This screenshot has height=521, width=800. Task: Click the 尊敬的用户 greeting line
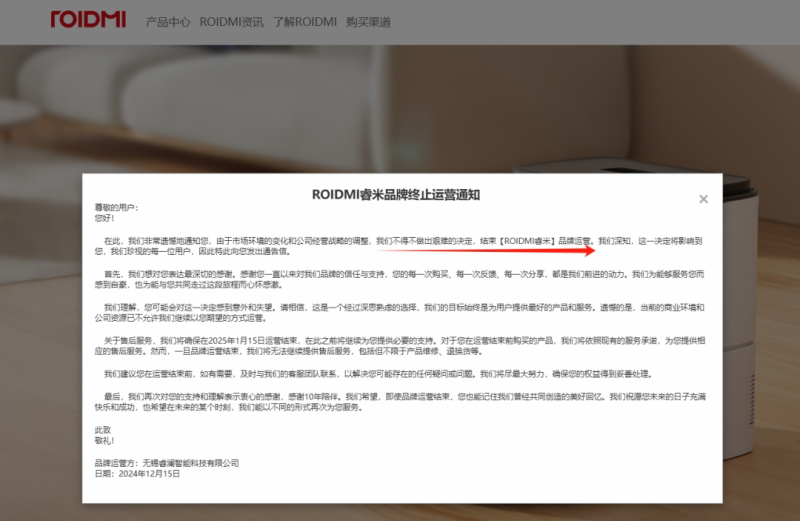[x=116, y=208]
